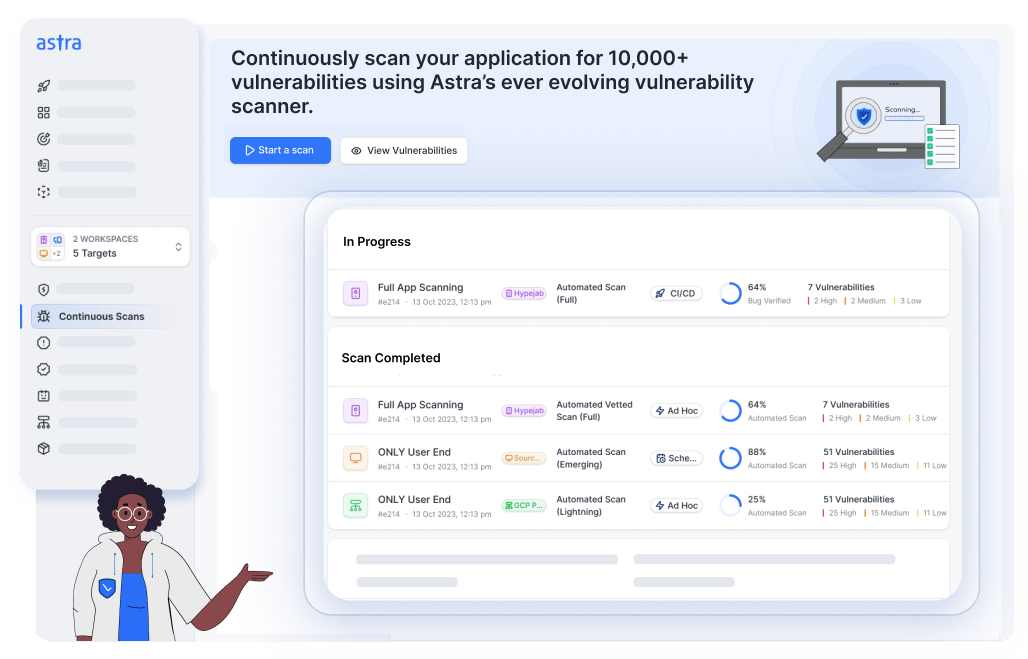Open the dashboard grid icon in sidebar
1028x659 pixels.
click(43, 113)
